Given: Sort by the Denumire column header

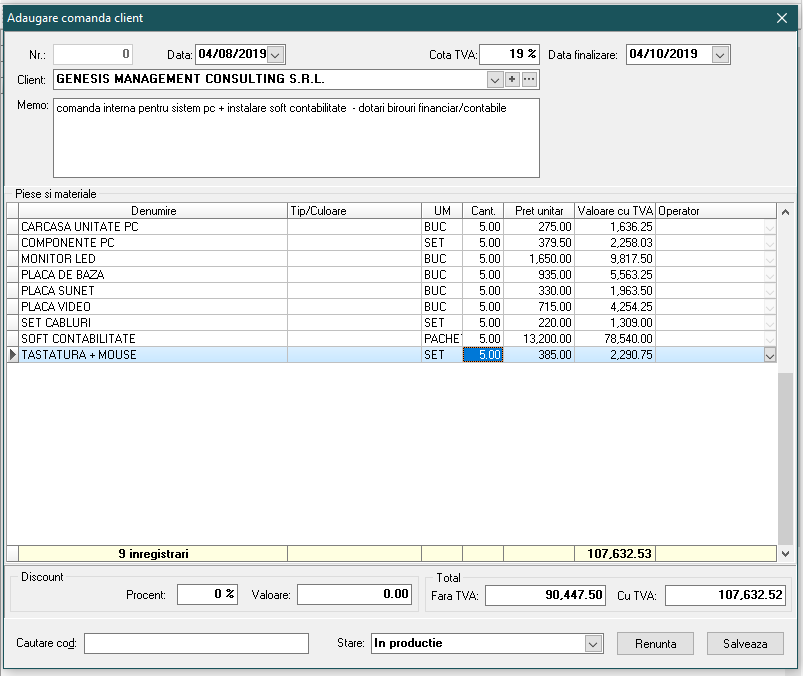Looking at the screenshot, I should tap(153, 211).
